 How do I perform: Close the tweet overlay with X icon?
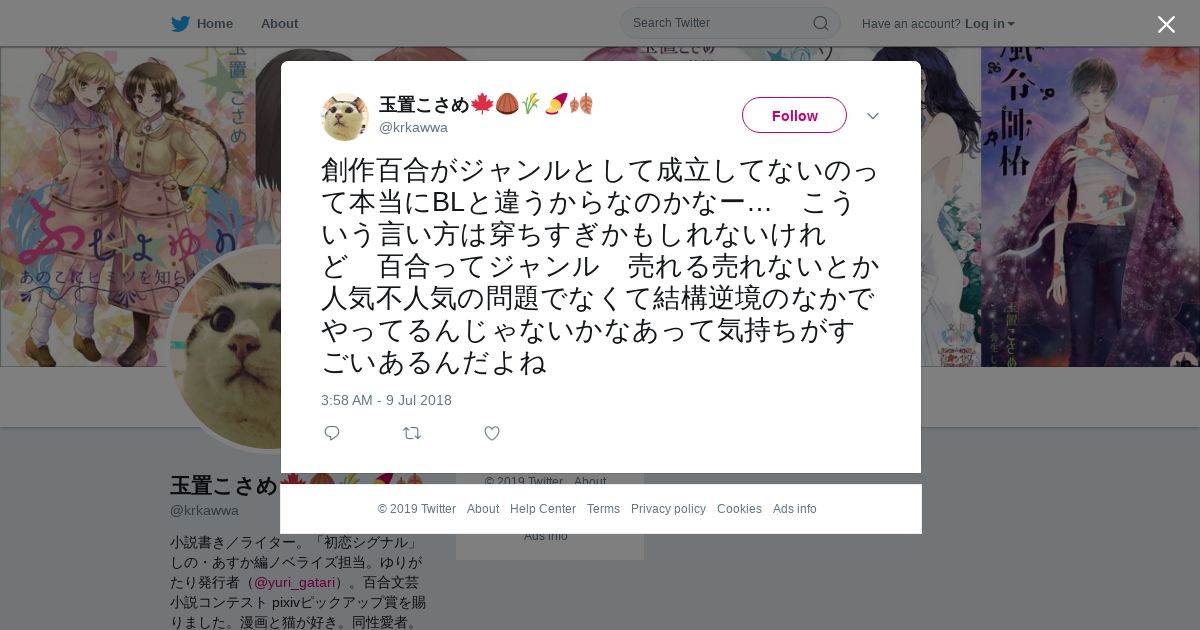[1166, 24]
